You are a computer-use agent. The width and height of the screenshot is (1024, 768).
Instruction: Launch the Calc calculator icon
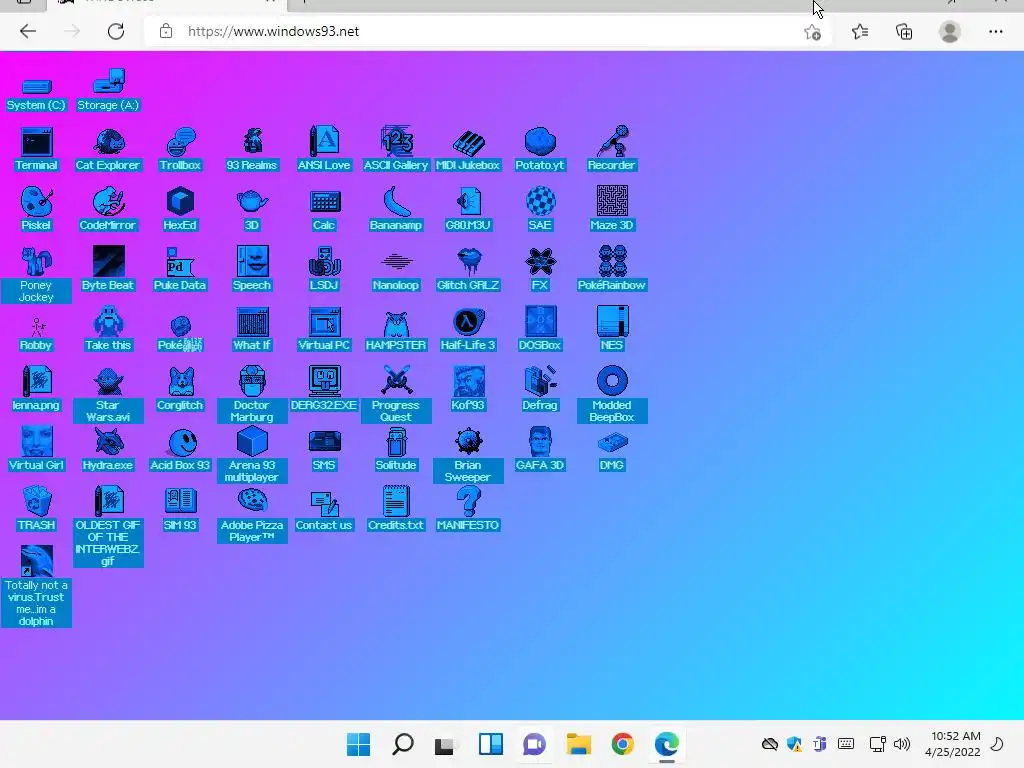point(324,210)
